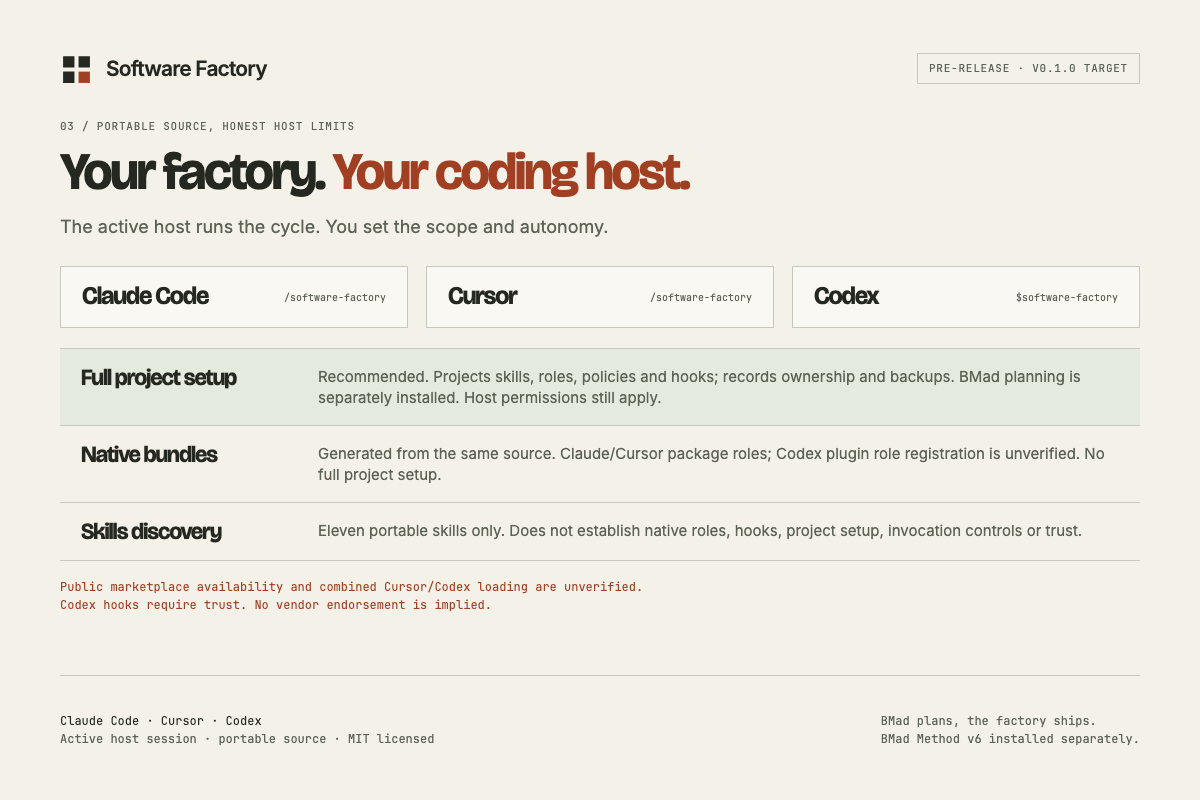Image resolution: width=1200 pixels, height=800 pixels.
Task: Click the Software Factory logo icon
Action: (76, 69)
